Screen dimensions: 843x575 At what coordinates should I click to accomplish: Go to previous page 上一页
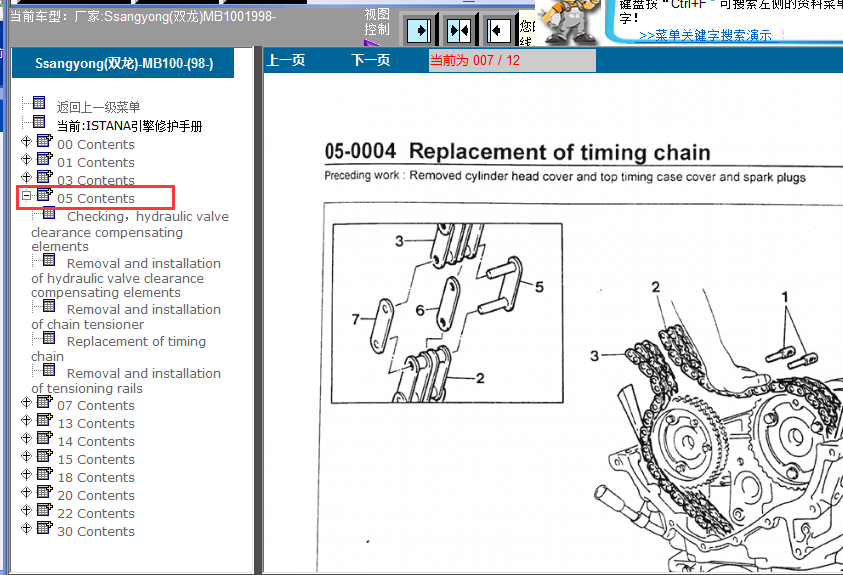286,60
